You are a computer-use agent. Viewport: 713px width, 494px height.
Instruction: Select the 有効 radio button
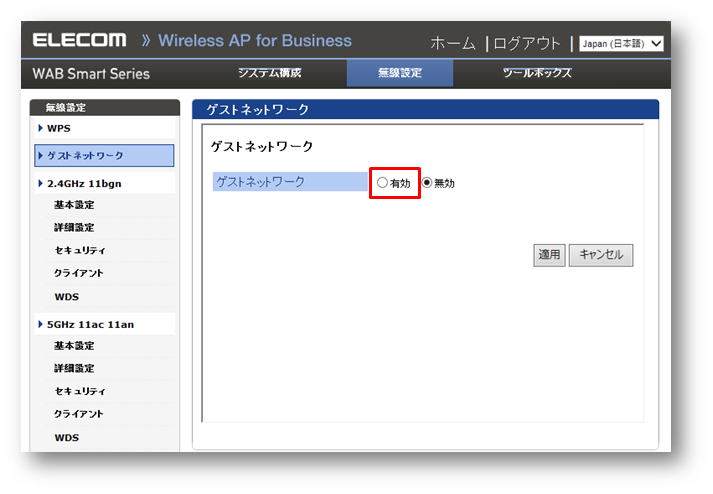tap(382, 183)
